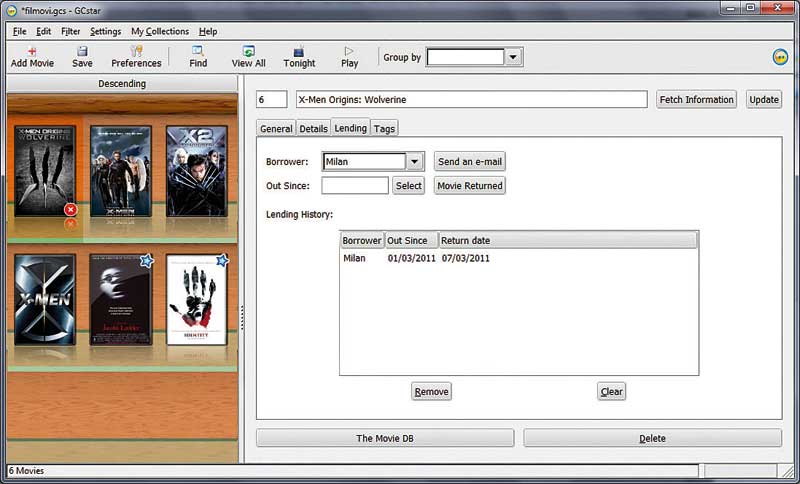Click the Update button
Image resolution: width=800 pixels, height=484 pixels.
coord(764,99)
